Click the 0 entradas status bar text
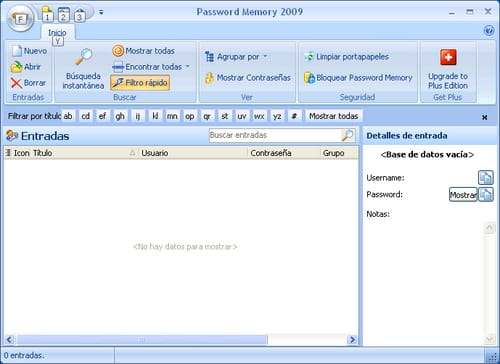The image size is (500, 364). 24,355
